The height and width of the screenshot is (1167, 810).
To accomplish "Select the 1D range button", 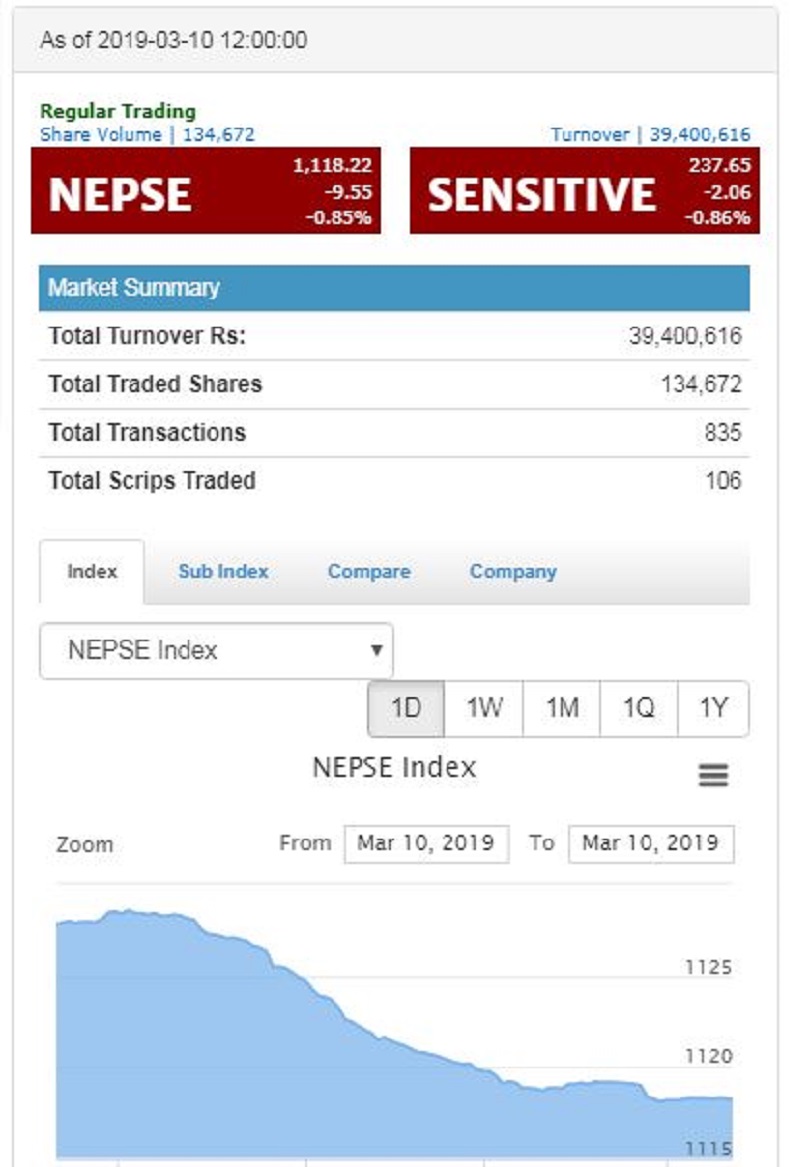I will (406, 709).
